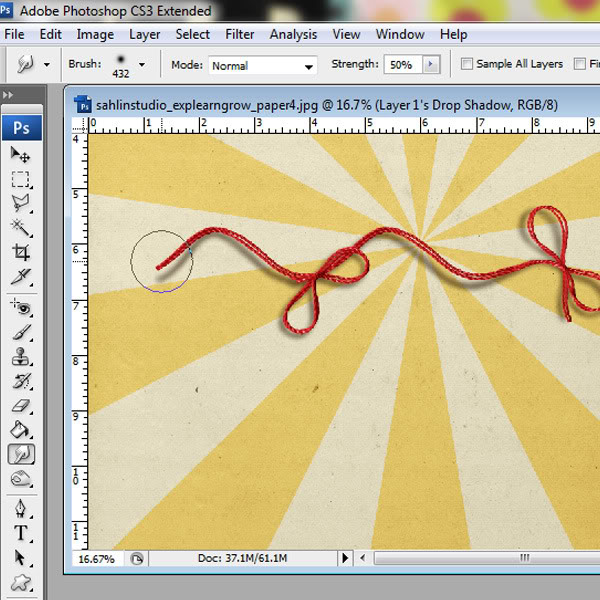Viewport: 600px width, 600px height.
Task: Select the History Brush tool
Action: (21, 381)
